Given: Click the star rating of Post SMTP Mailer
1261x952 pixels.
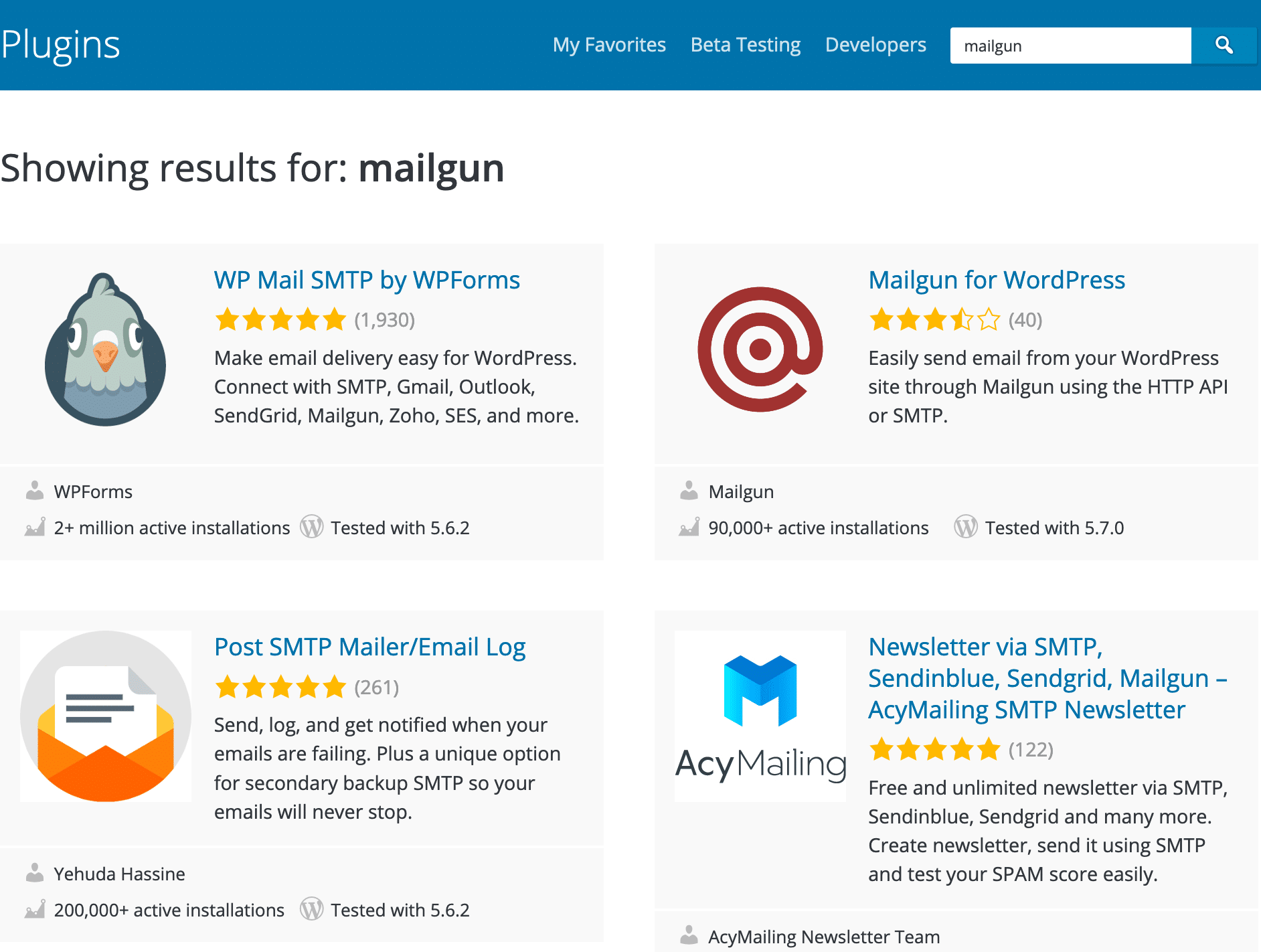Looking at the screenshot, I should click(x=280, y=687).
